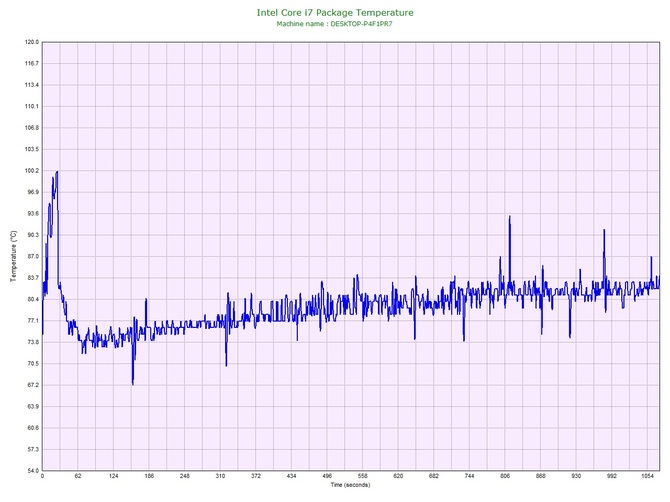670x502 pixels.
Task: Click the 54.0 y-axis value
Action: (32, 471)
